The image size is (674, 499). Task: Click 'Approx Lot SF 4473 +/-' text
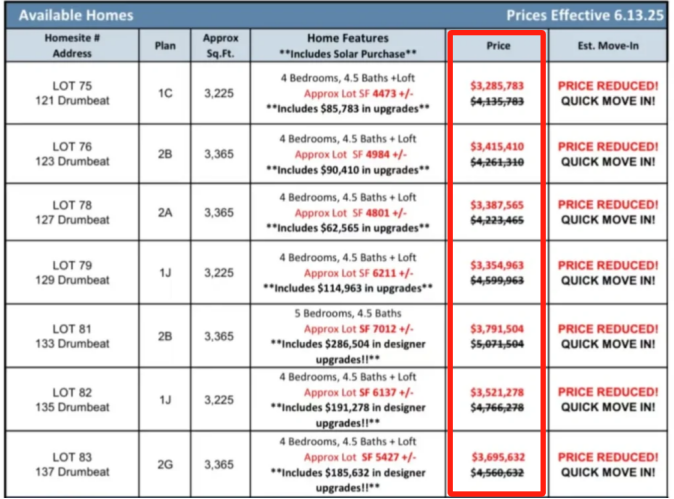[358, 93]
